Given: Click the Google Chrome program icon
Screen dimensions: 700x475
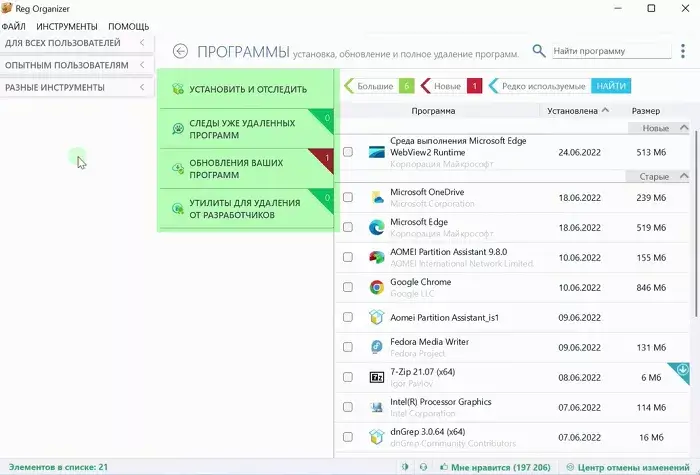Looking at the screenshot, I should pyautogui.click(x=376, y=287).
